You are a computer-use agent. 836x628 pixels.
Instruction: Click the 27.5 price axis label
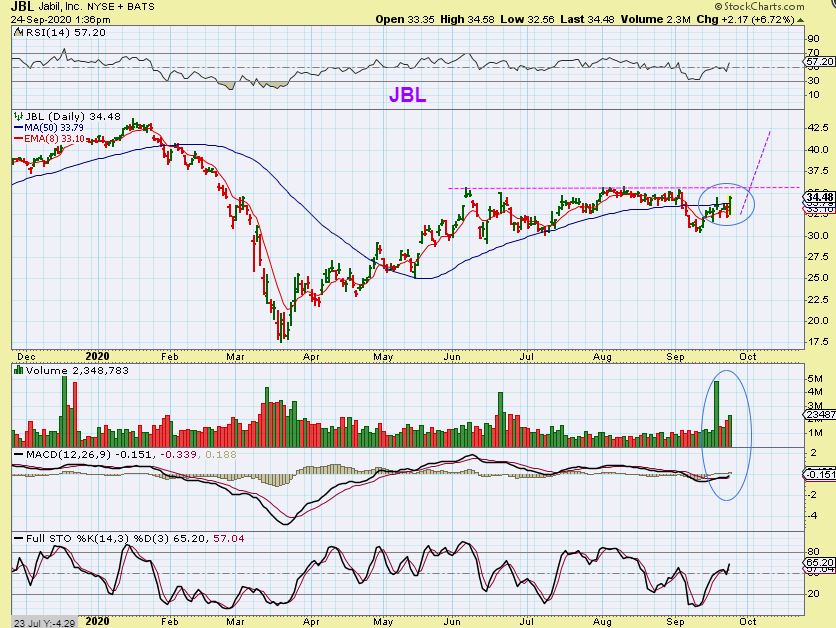tap(818, 256)
